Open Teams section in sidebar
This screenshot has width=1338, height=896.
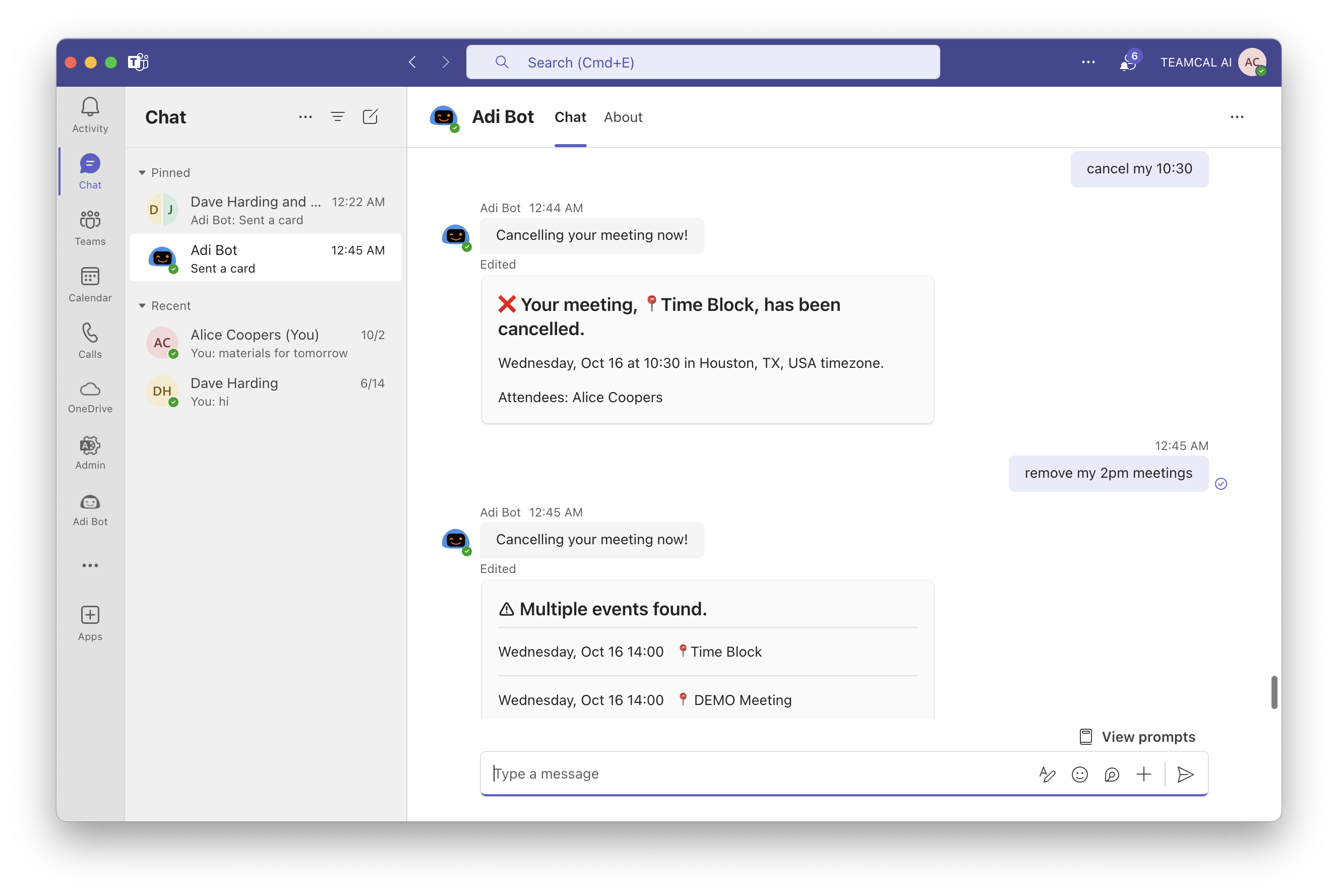coord(90,227)
